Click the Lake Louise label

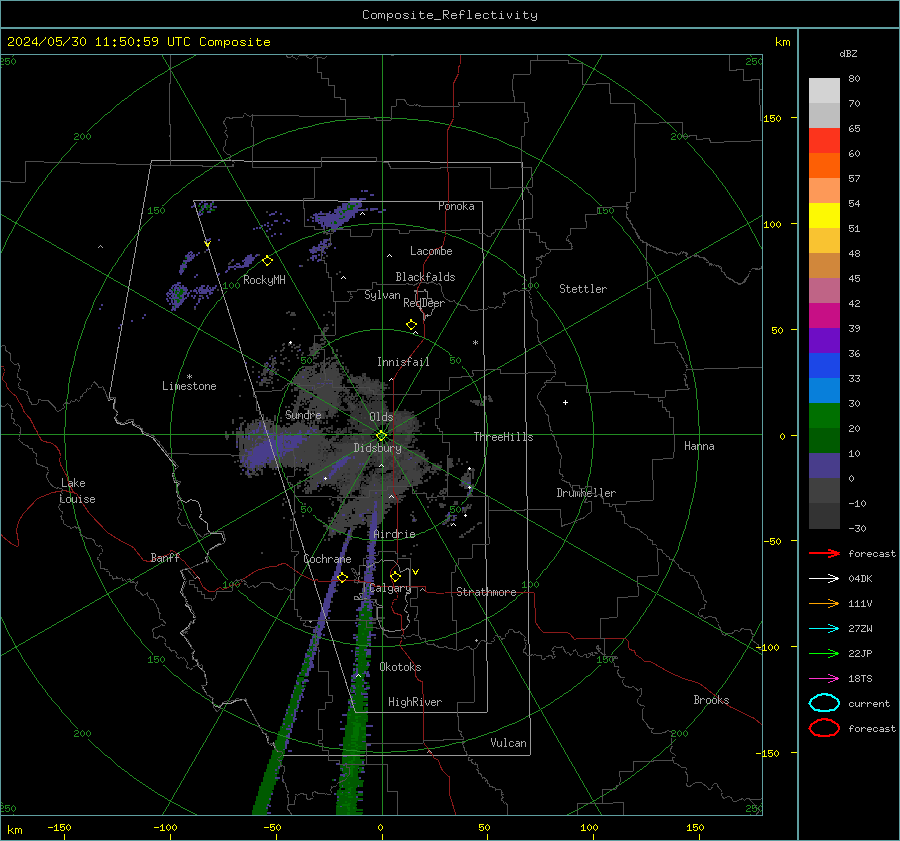click(x=77, y=491)
